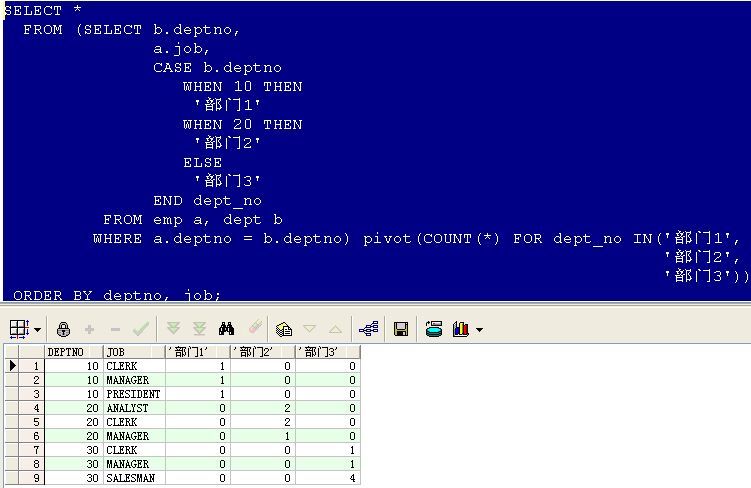Click the linked-query tree icon

(368, 329)
